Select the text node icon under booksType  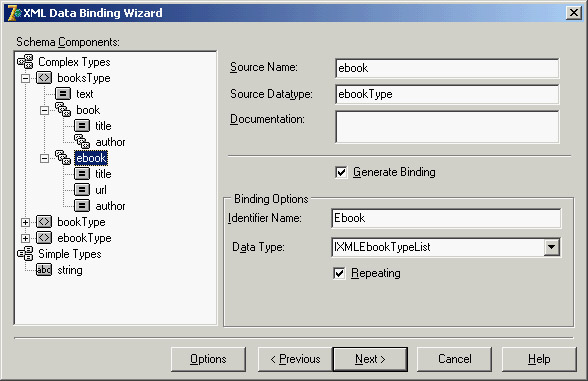pyautogui.click(x=63, y=94)
